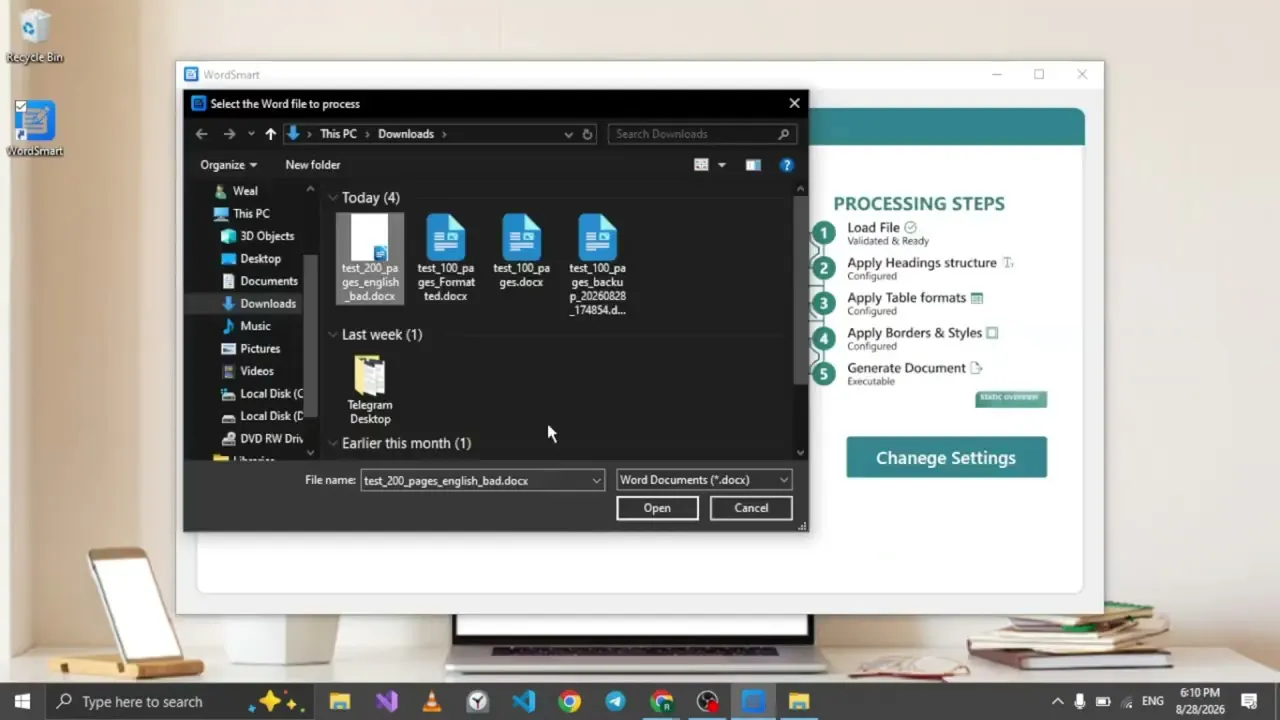Open the WordSmart desktop shortcut
Screen dimensions: 1280x720
[x=35, y=128]
